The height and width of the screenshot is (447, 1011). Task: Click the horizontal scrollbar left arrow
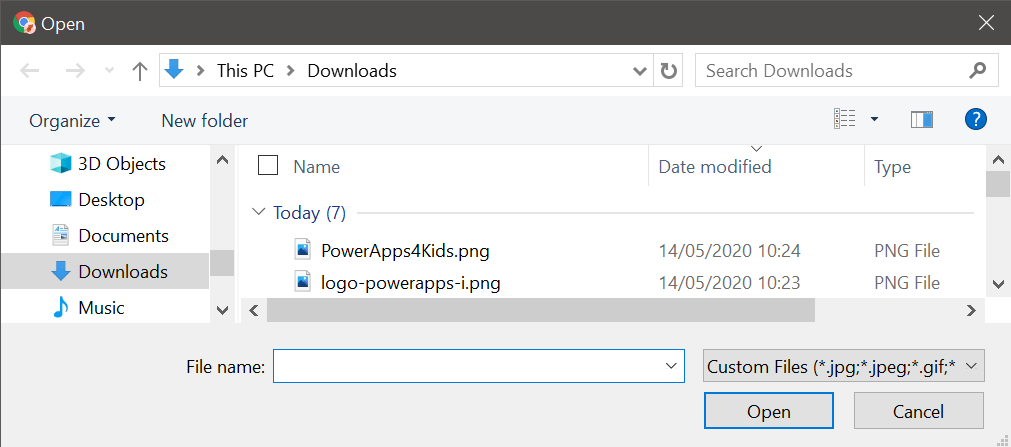coord(254,311)
